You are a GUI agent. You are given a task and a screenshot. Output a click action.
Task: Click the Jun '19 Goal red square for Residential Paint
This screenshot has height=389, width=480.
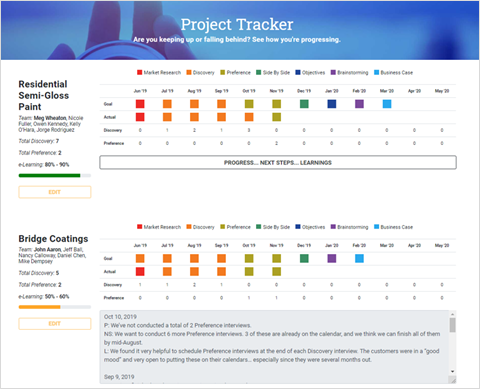click(140, 104)
